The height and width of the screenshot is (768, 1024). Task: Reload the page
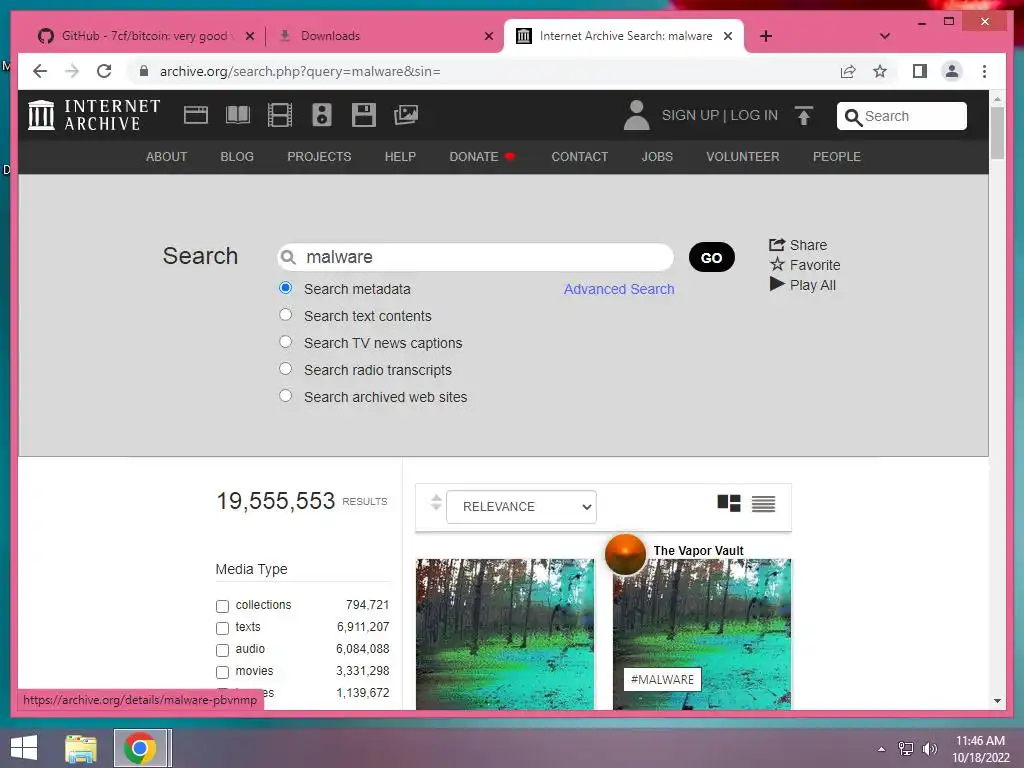(104, 71)
